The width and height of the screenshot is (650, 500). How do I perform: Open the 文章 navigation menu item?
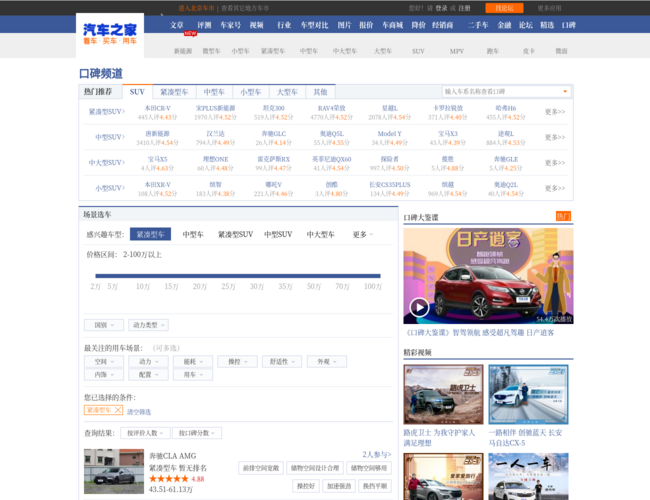click(177, 25)
